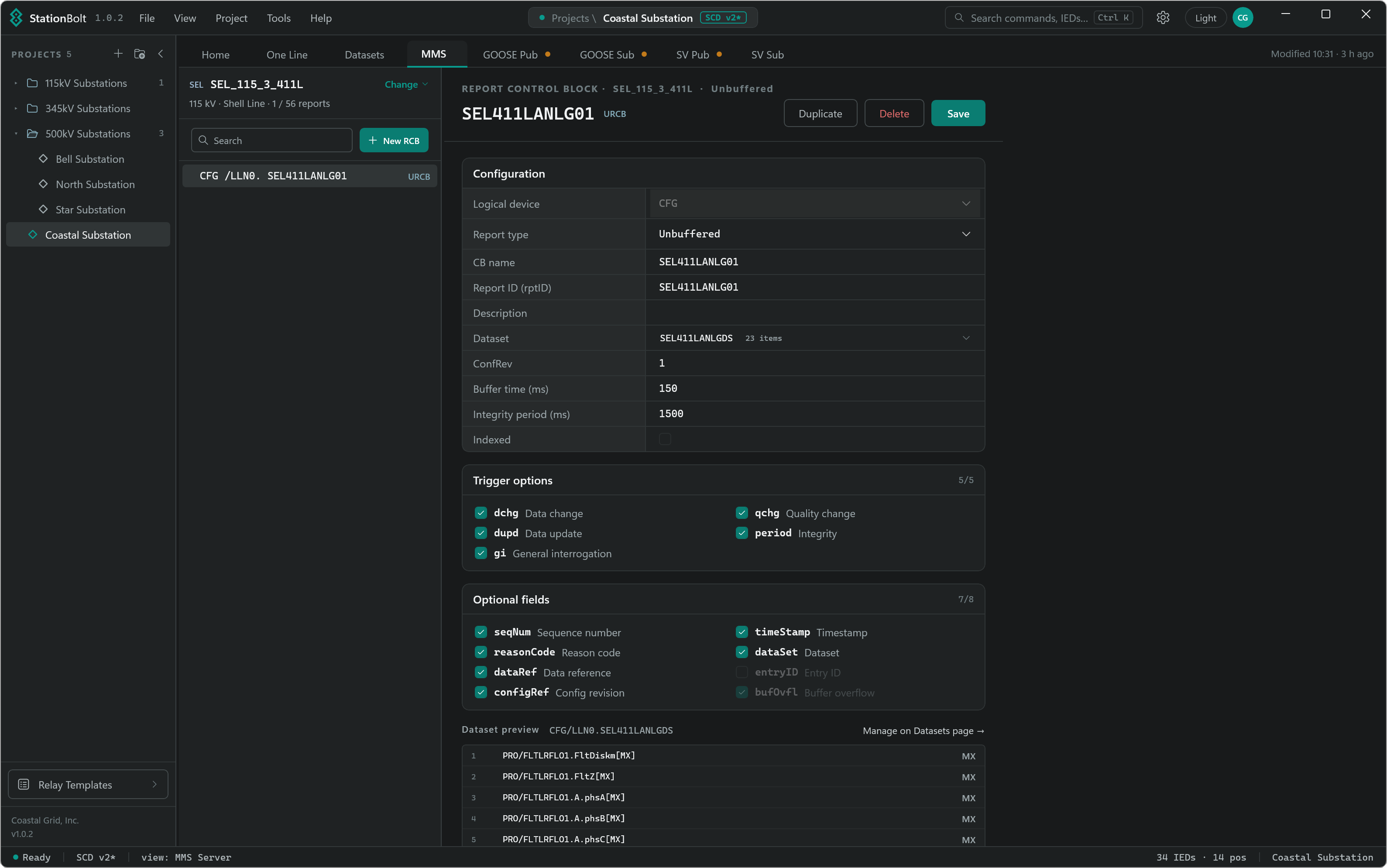Open settings via the gear icon
1387x868 pixels.
pyautogui.click(x=1163, y=18)
